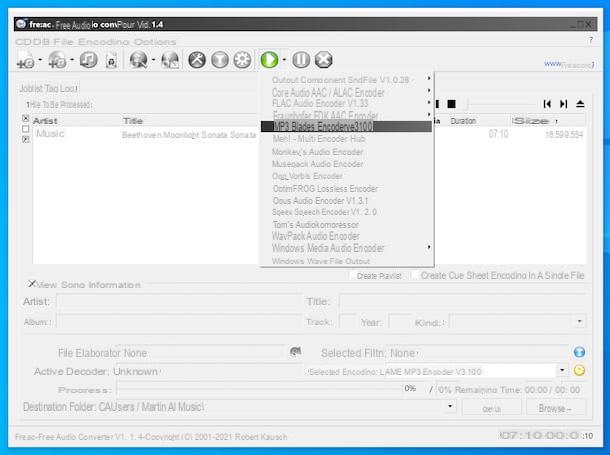
Task: Click the gear encoder configuration icon
Action: tap(242, 60)
